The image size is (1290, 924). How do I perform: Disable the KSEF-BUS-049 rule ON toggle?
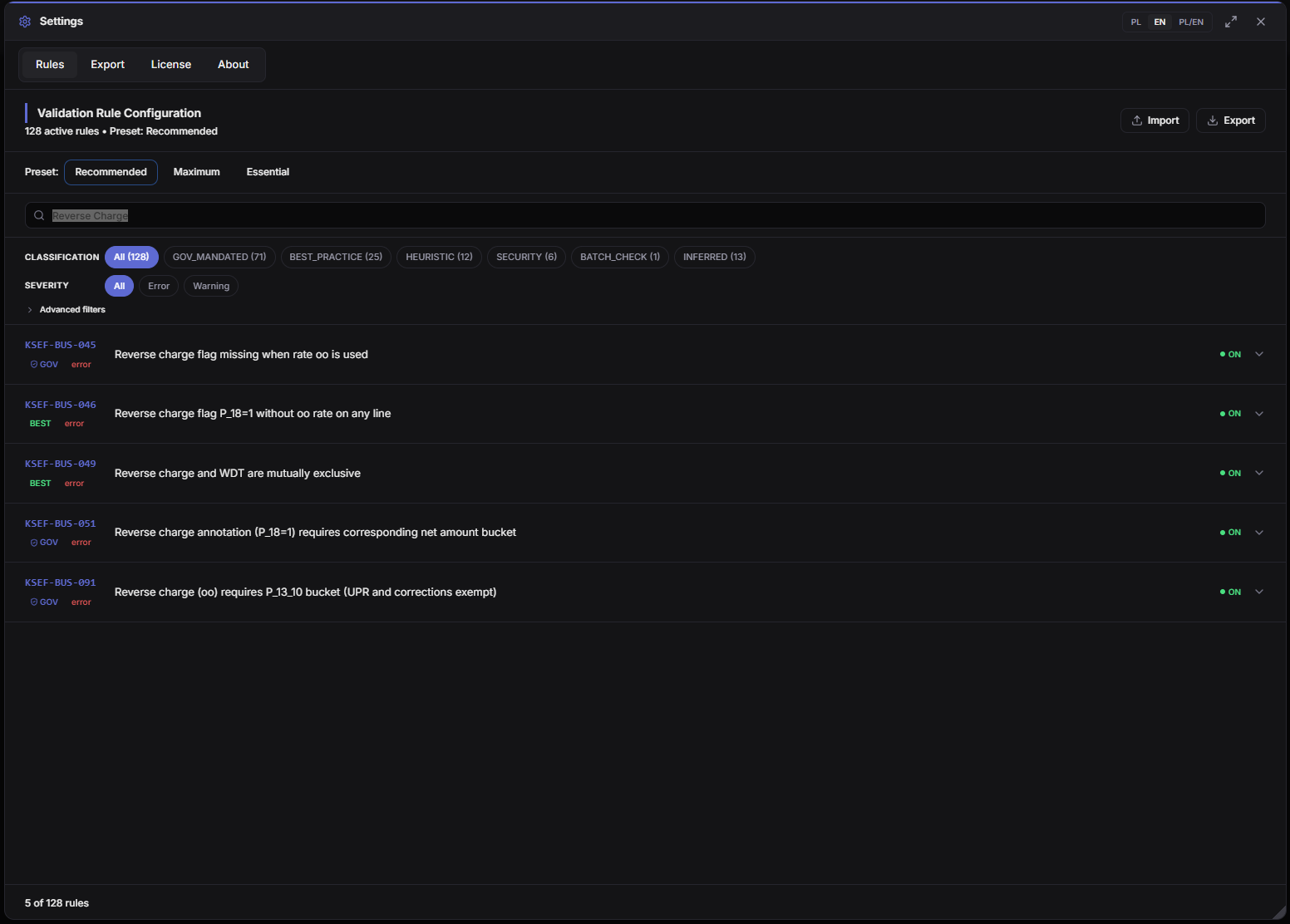tap(1230, 474)
